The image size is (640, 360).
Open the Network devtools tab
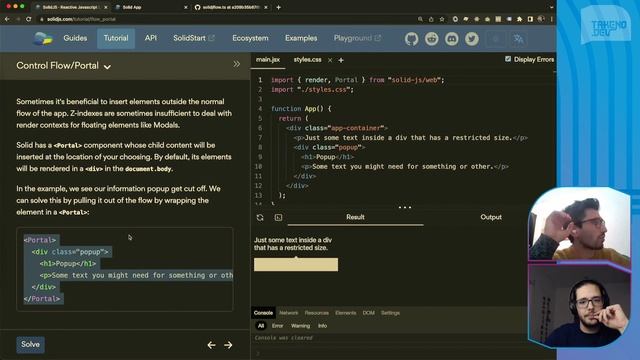[x=289, y=313]
